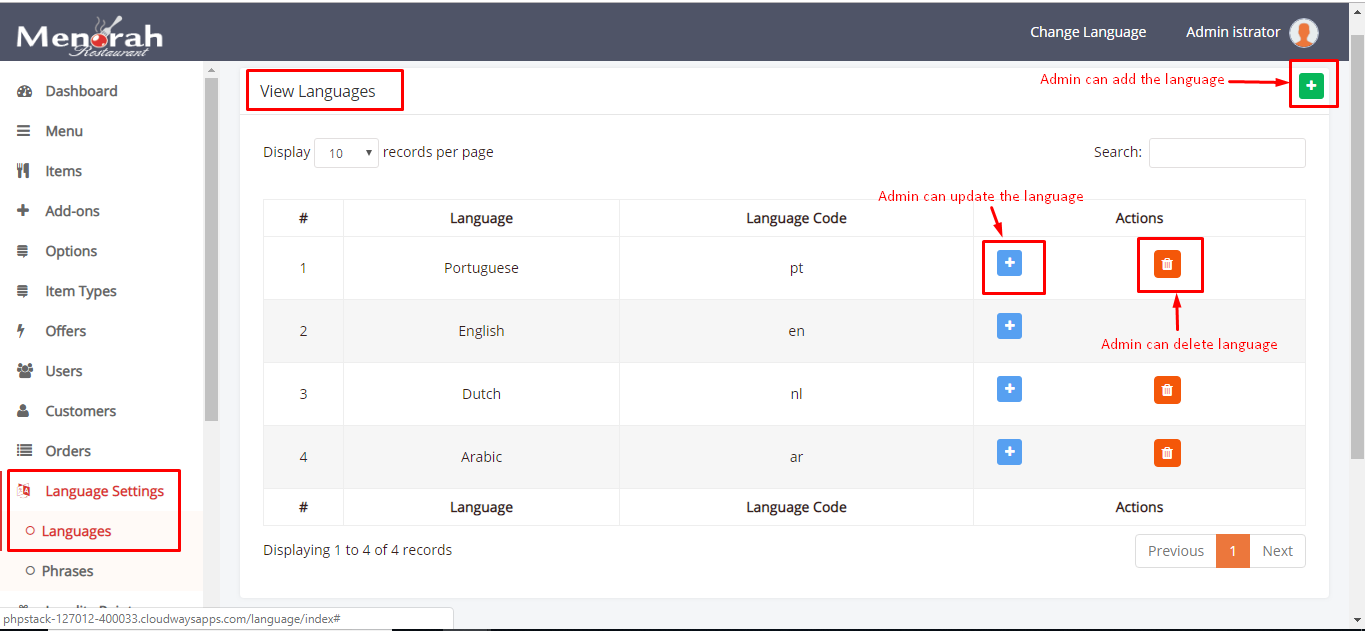Click blue update icon for English
The width and height of the screenshot is (1365, 631).
(1009, 326)
